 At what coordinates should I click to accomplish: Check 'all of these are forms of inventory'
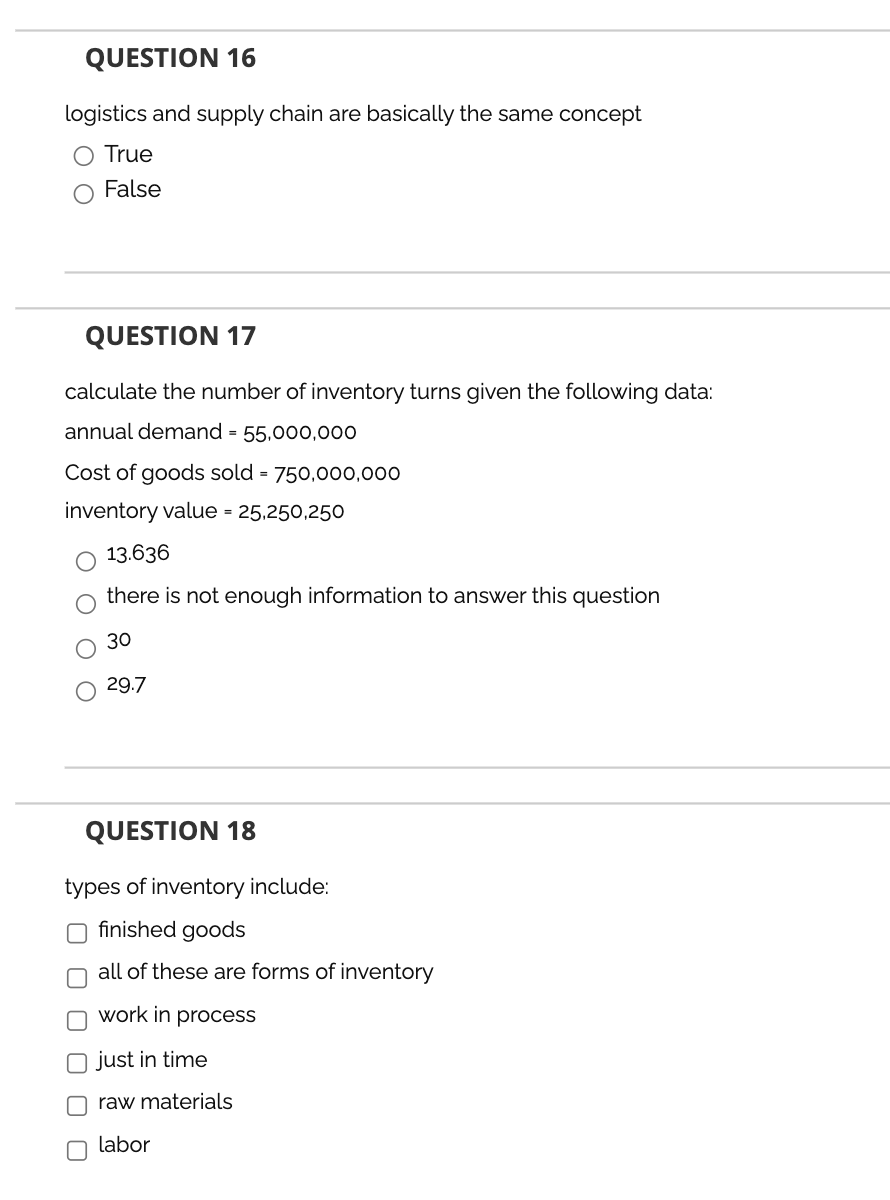point(76,977)
